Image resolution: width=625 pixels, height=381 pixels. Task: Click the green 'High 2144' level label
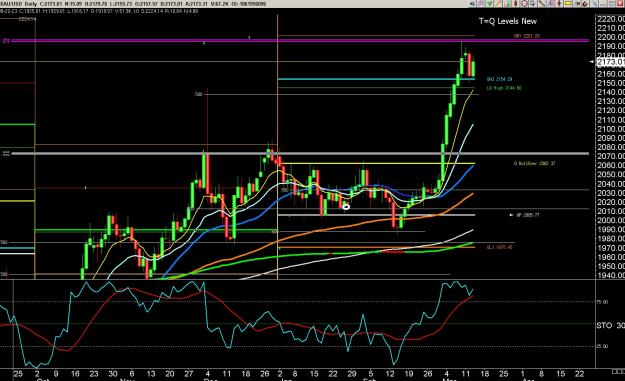click(x=504, y=88)
